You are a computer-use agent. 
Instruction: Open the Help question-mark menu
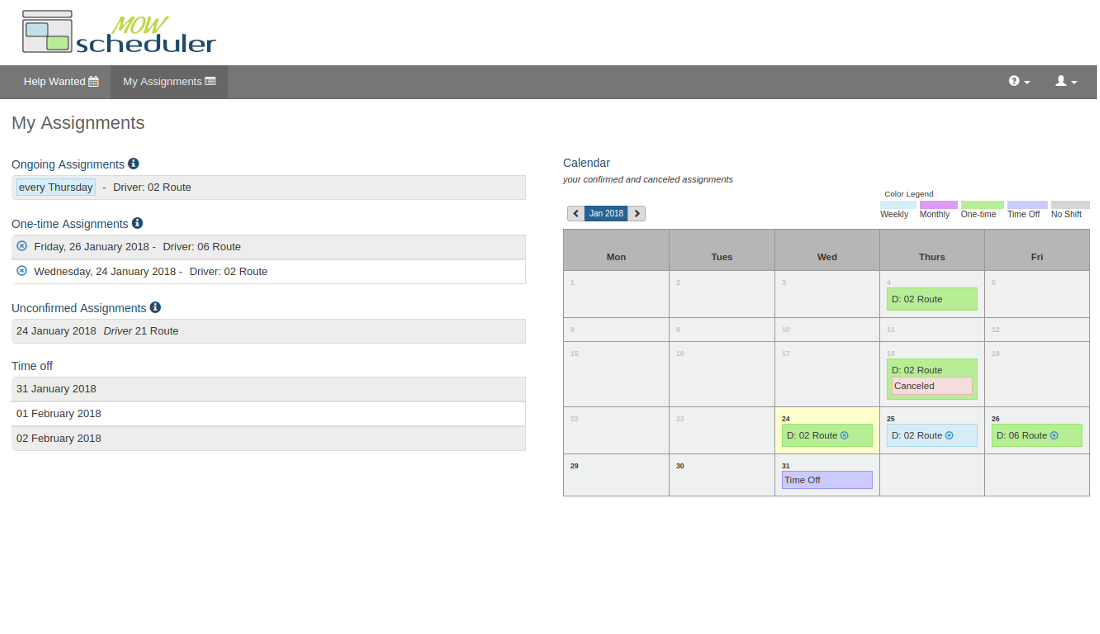1017,81
